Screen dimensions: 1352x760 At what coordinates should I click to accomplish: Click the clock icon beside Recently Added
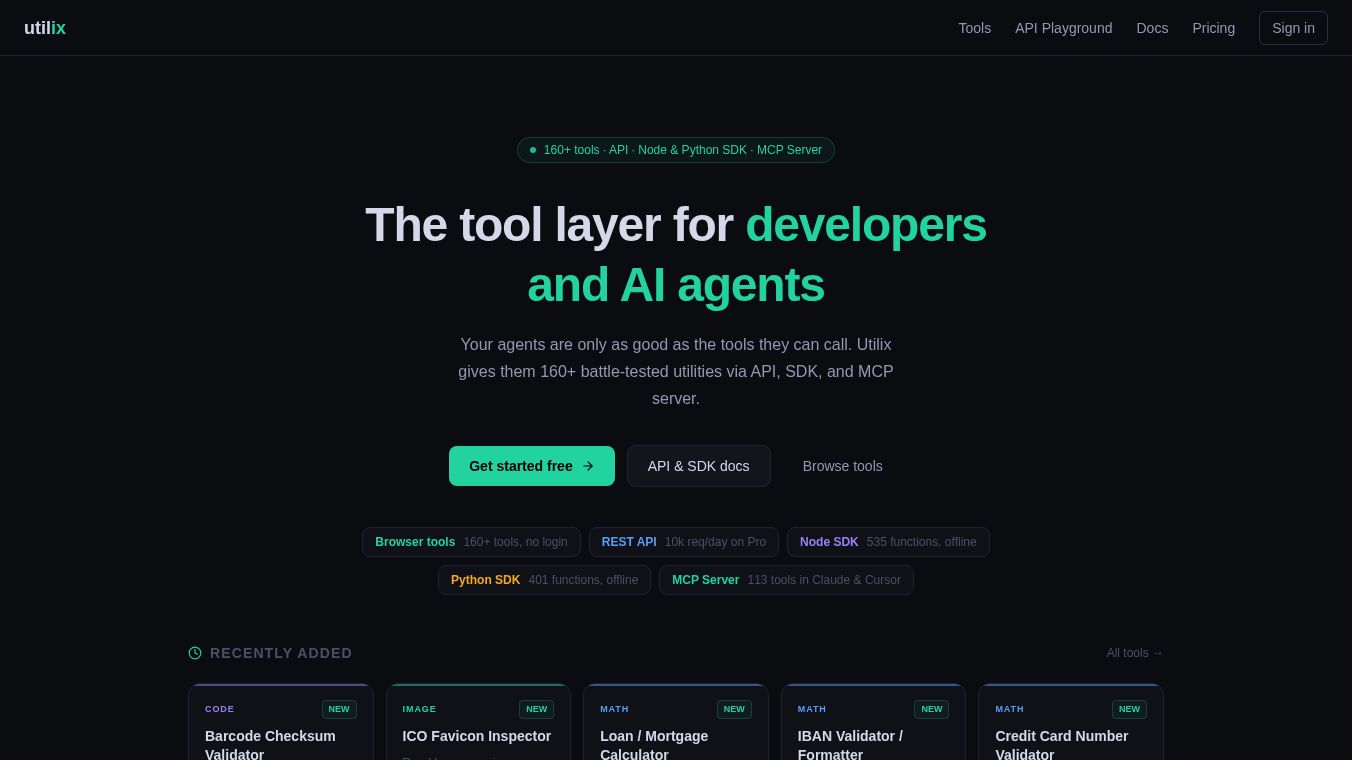click(195, 653)
